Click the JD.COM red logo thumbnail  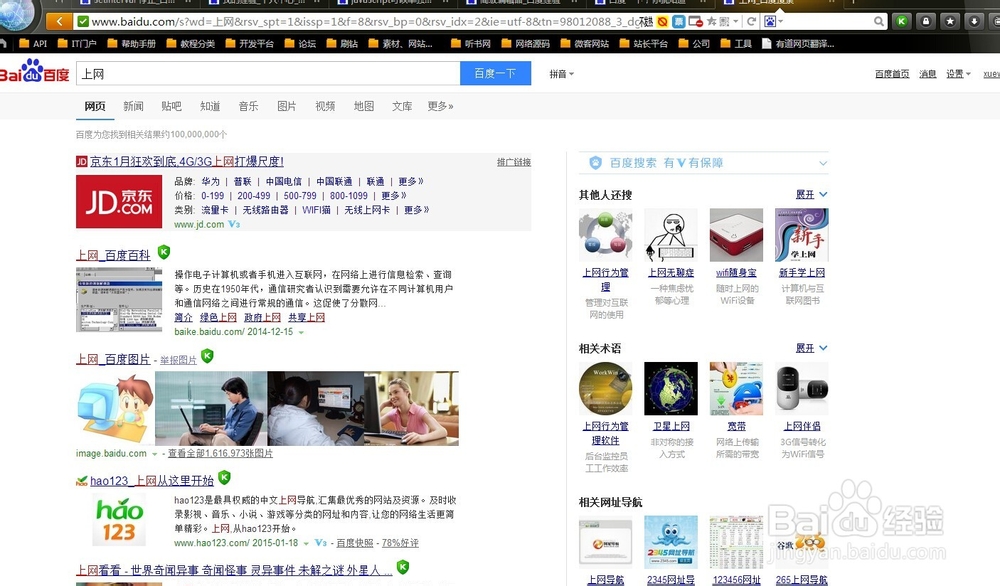[119, 201]
